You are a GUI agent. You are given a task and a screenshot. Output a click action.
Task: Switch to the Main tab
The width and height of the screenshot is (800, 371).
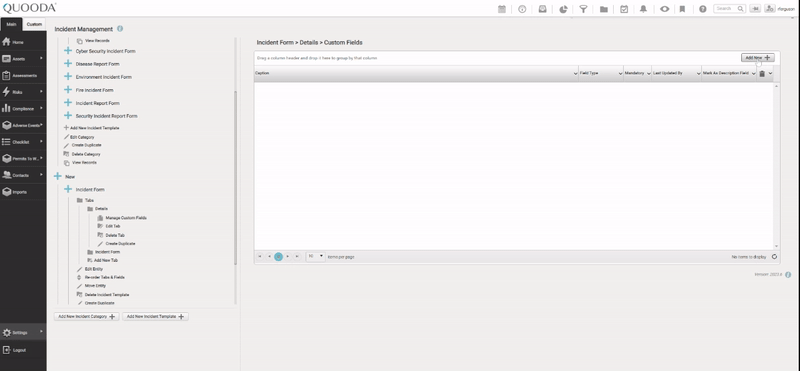click(11, 24)
